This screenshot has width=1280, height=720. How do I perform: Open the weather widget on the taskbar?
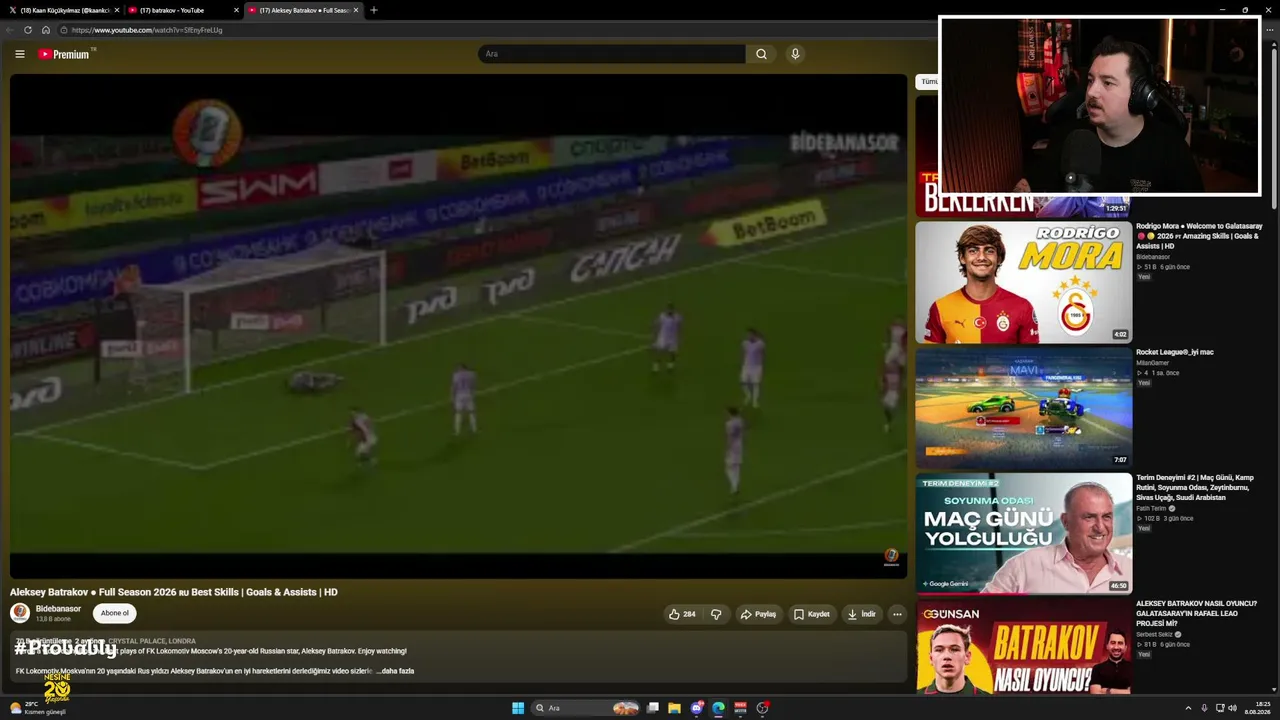coord(38,708)
